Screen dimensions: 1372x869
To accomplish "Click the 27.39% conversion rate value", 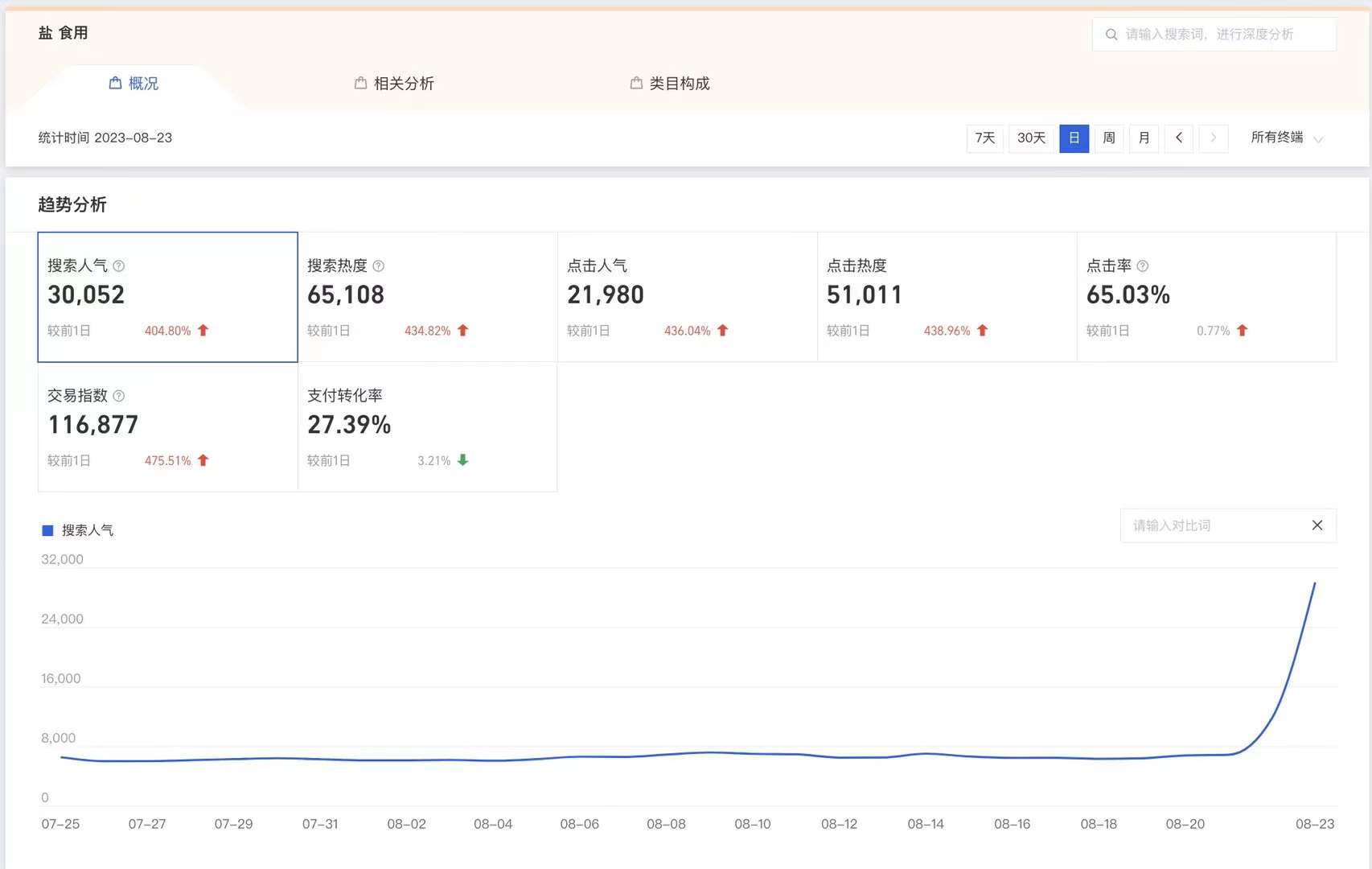I will click(349, 425).
